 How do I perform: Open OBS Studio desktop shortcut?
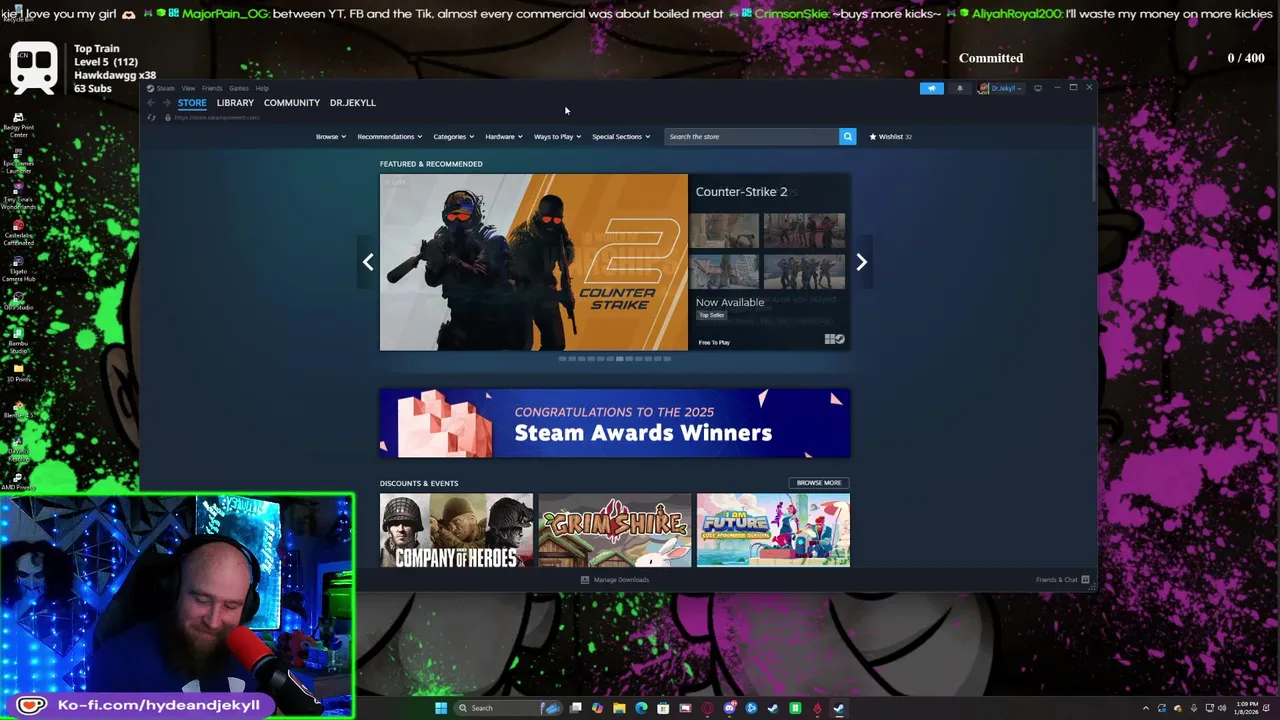(x=18, y=300)
